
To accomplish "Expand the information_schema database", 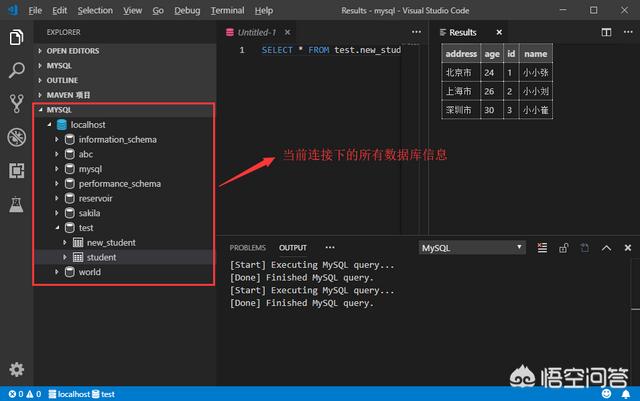I will click(57, 139).
